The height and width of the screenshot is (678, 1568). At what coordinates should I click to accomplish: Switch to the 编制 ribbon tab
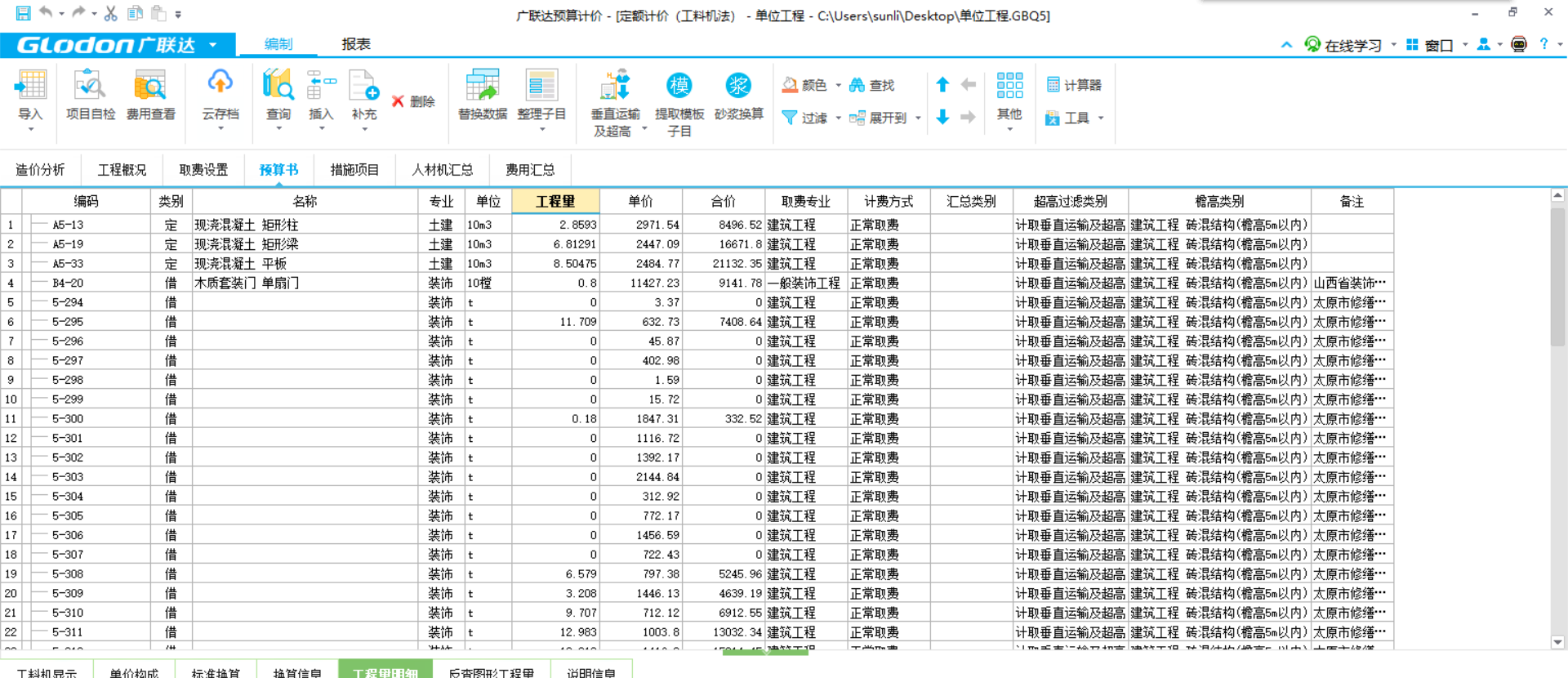point(278,44)
